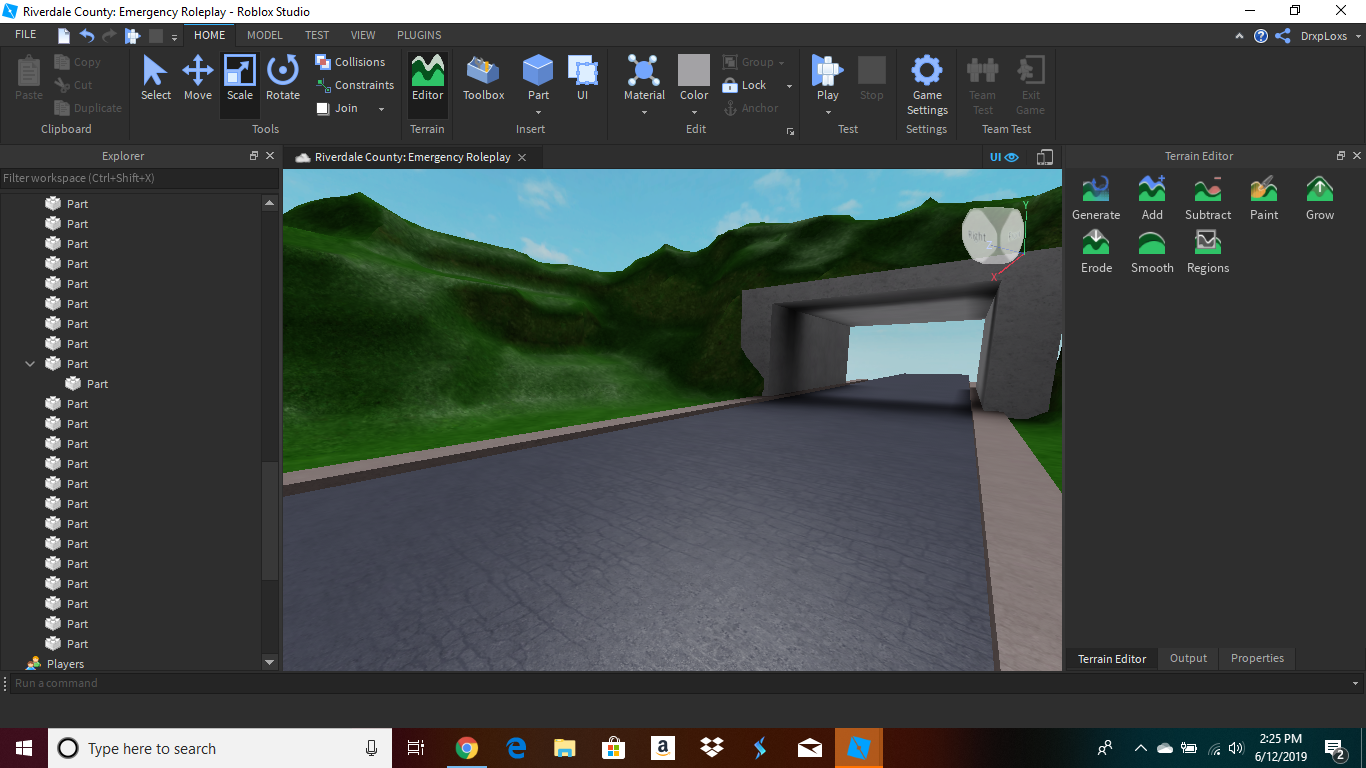Open the device emulator icon
Image resolution: width=1366 pixels, height=768 pixels.
pyautogui.click(x=1045, y=157)
